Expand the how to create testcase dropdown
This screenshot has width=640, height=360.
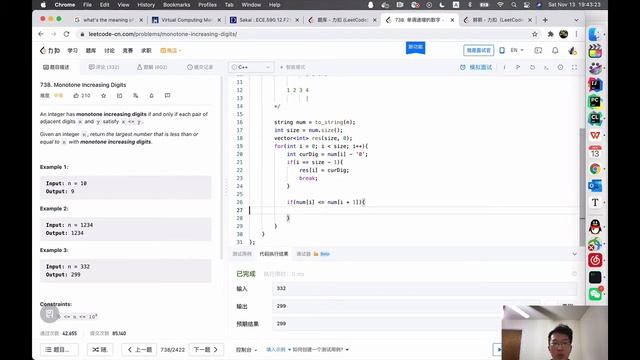coord(320,350)
